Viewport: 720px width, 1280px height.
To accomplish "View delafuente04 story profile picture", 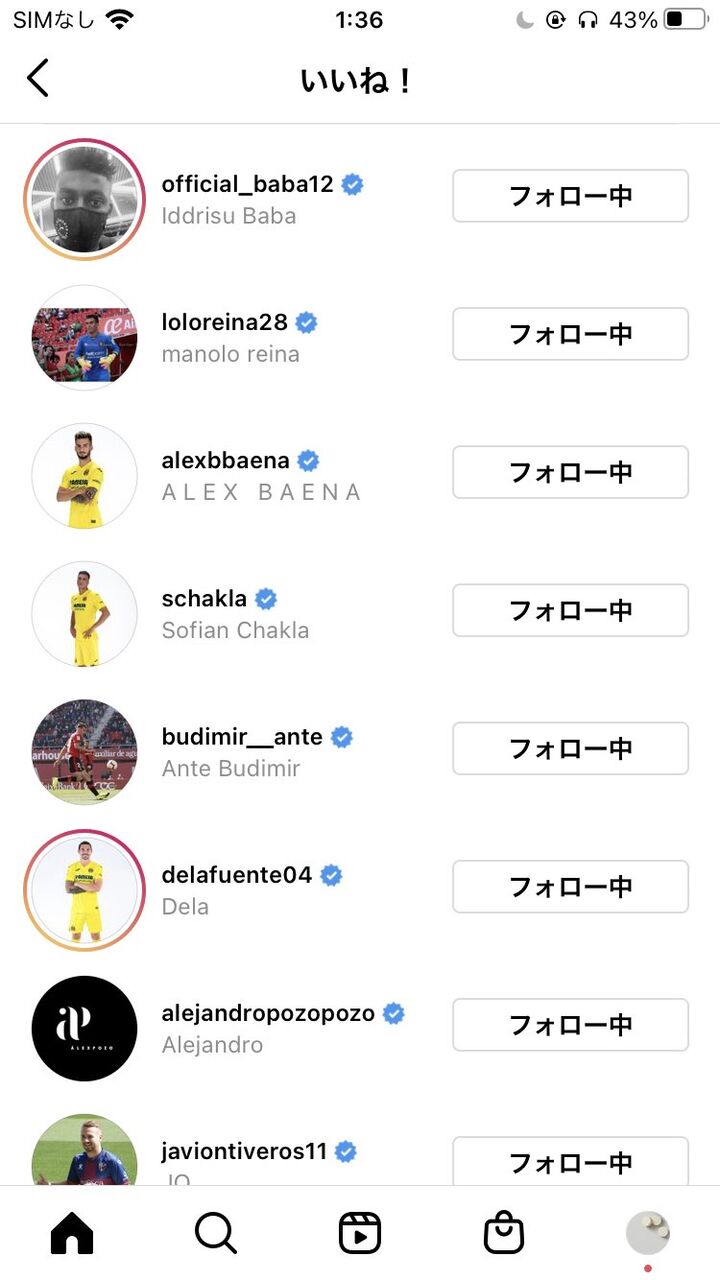I will 85,890.
